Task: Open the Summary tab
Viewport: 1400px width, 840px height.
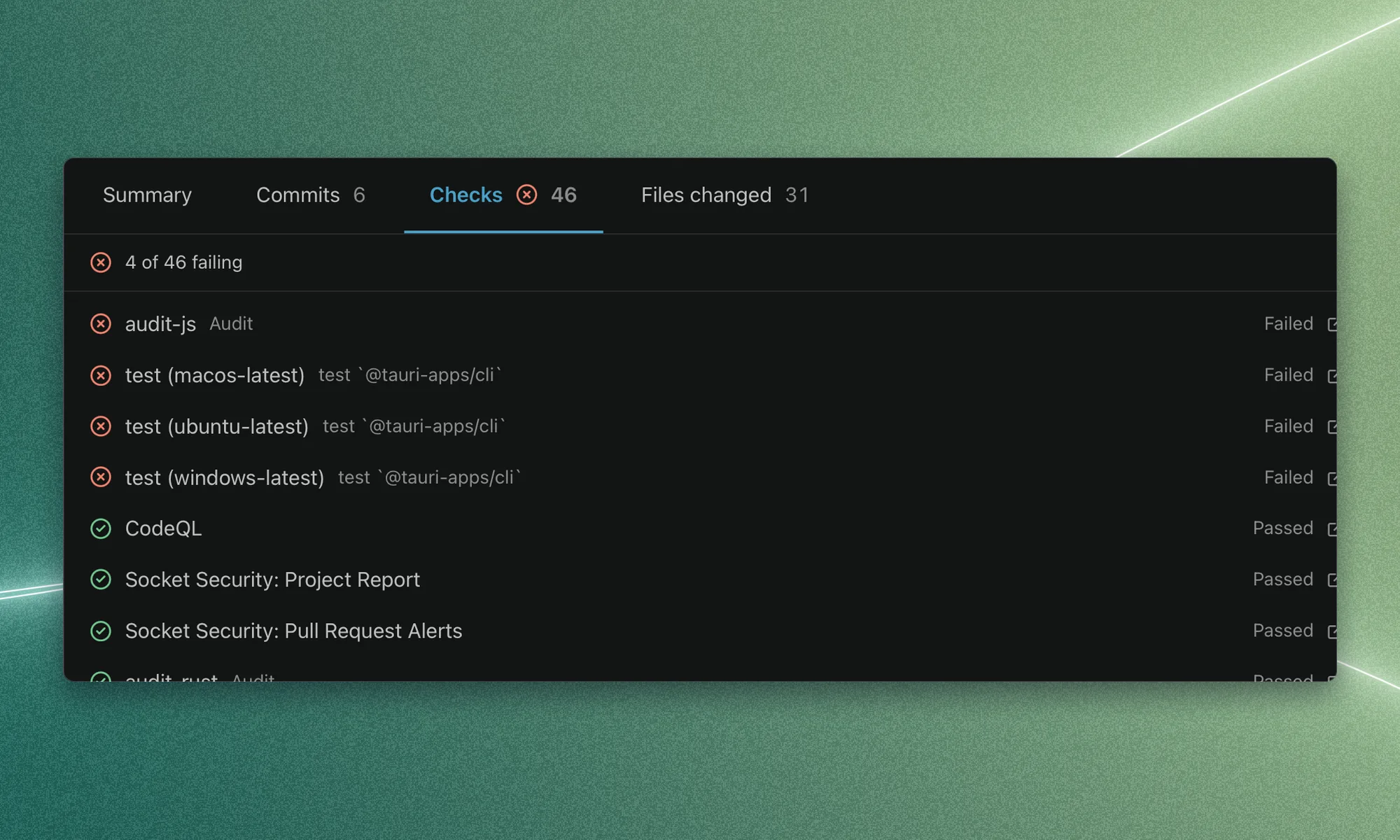Action: point(147,195)
